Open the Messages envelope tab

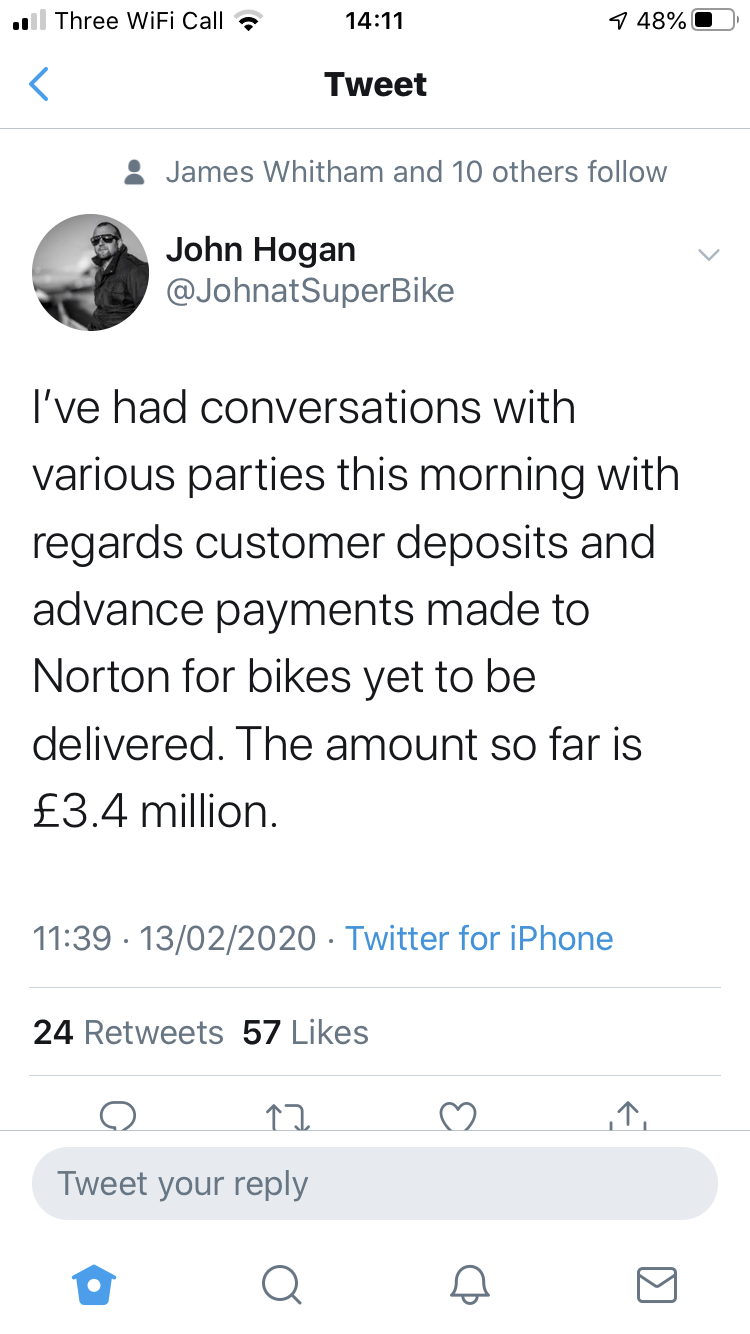point(657,1284)
